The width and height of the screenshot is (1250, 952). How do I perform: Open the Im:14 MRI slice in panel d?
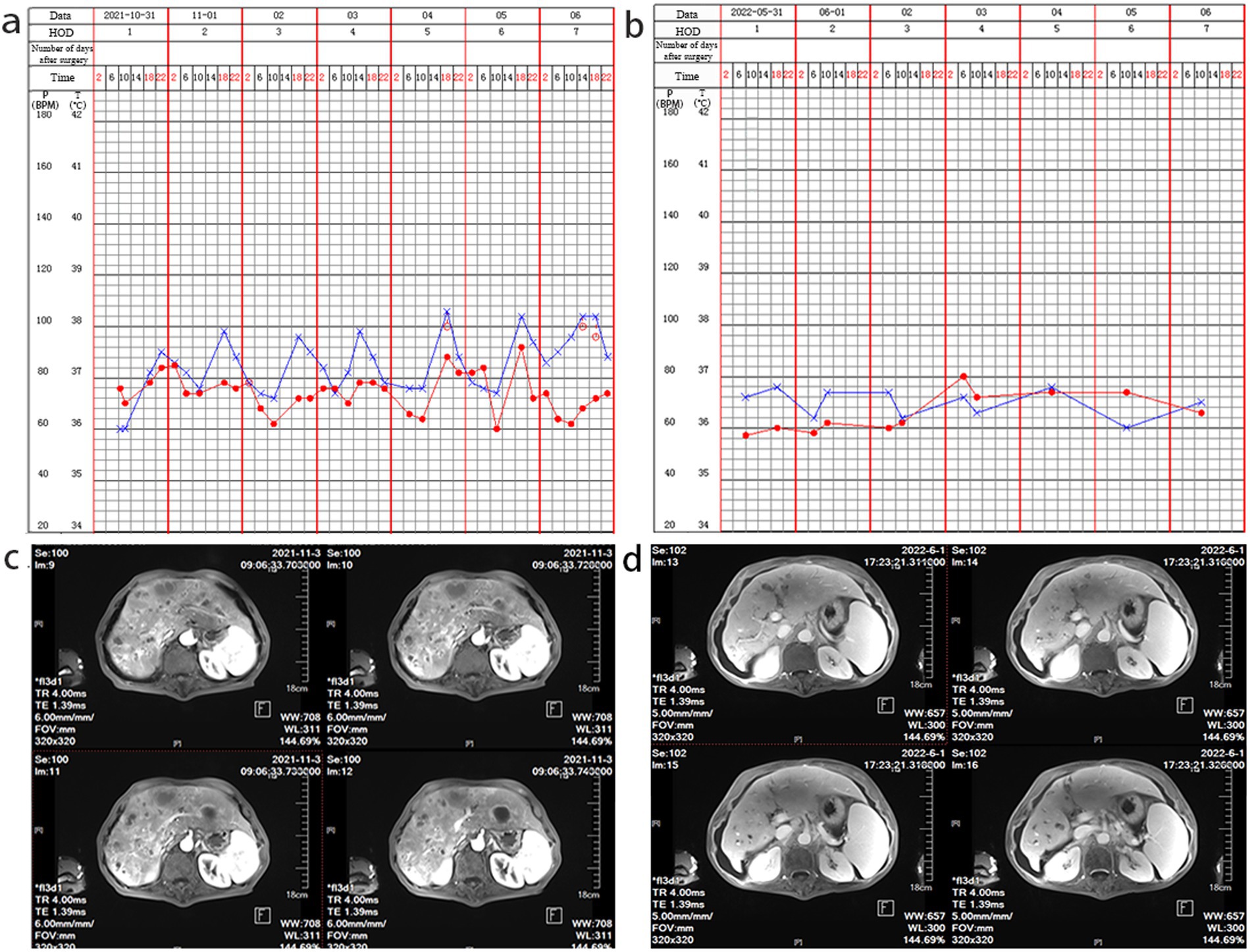click(x=1098, y=644)
